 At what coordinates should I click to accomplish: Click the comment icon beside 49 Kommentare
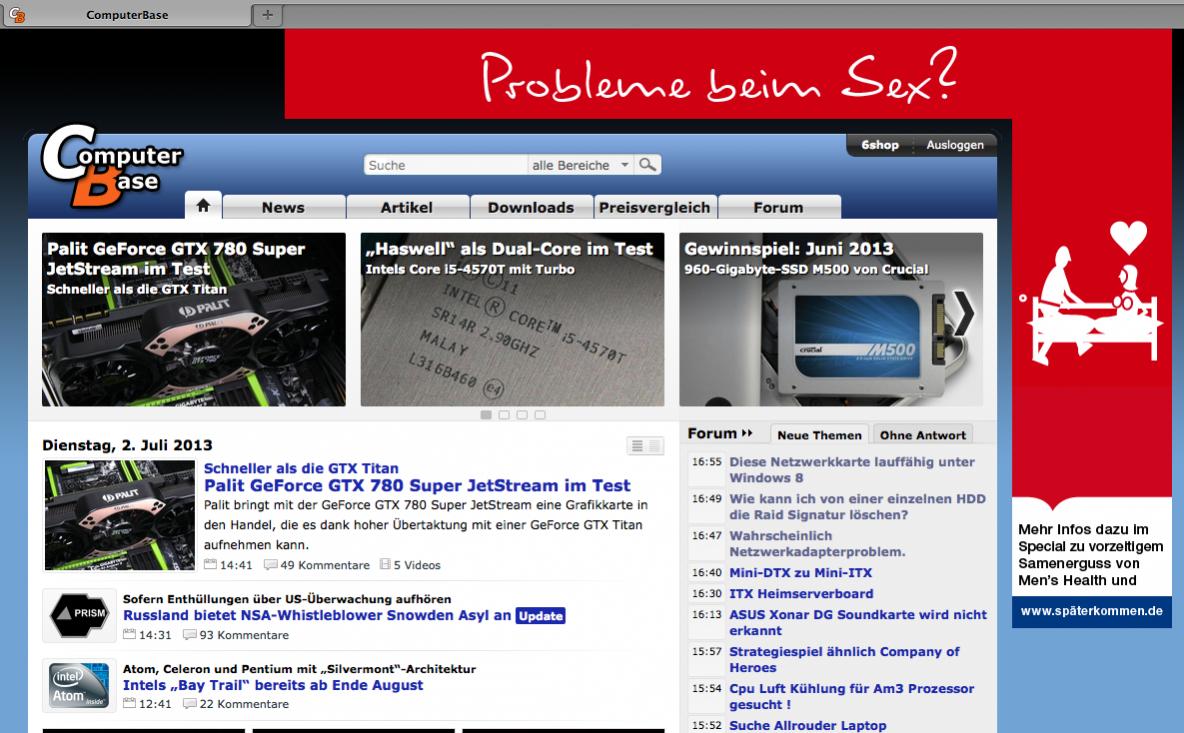click(x=270, y=565)
